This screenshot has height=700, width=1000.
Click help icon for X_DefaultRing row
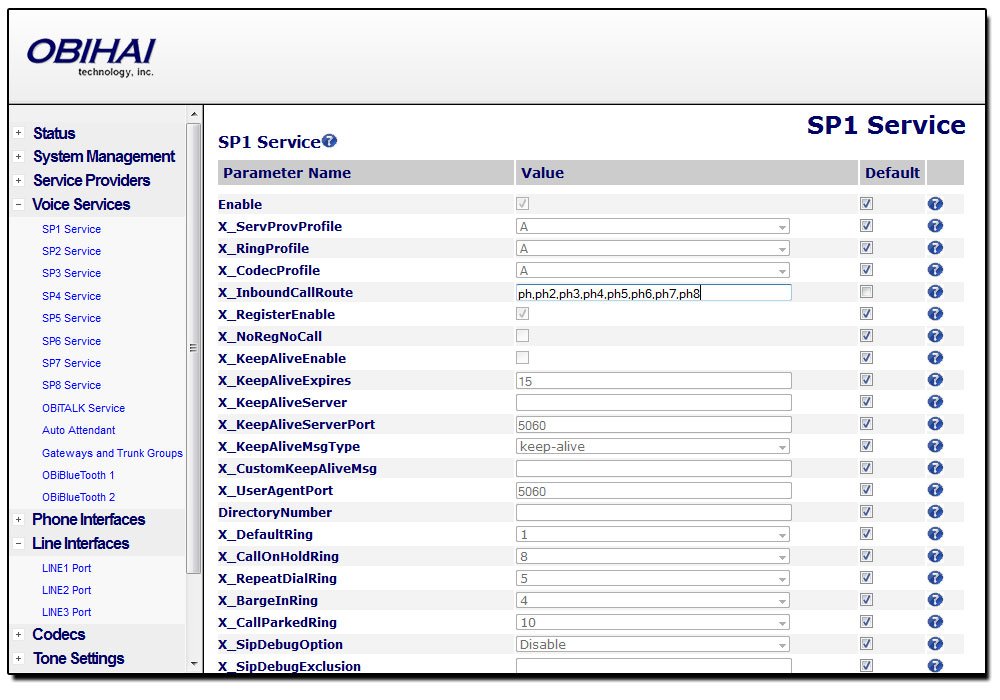pyautogui.click(x=935, y=534)
